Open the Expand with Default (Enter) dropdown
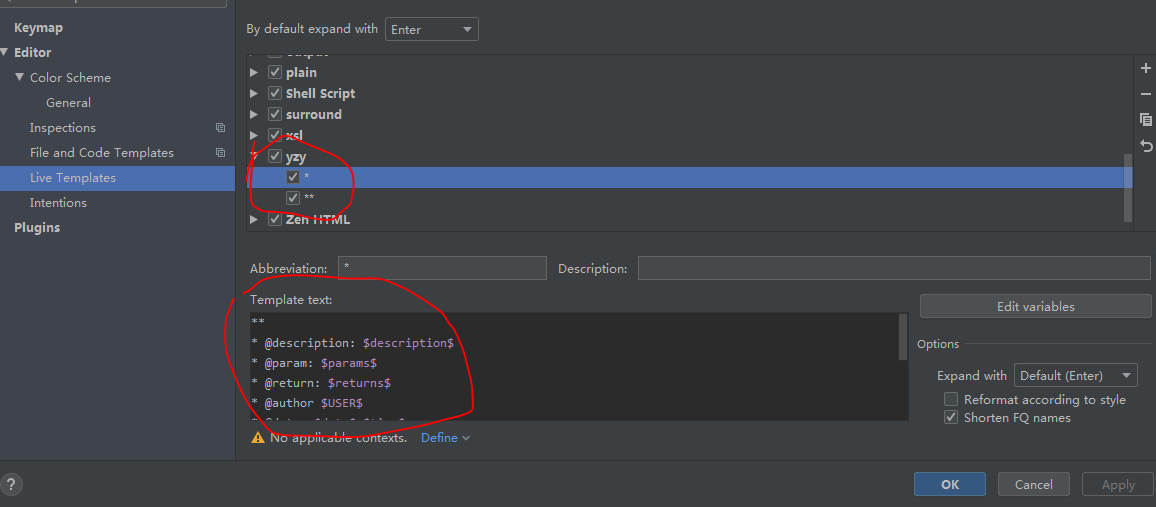This screenshot has width=1156, height=507. click(1076, 375)
